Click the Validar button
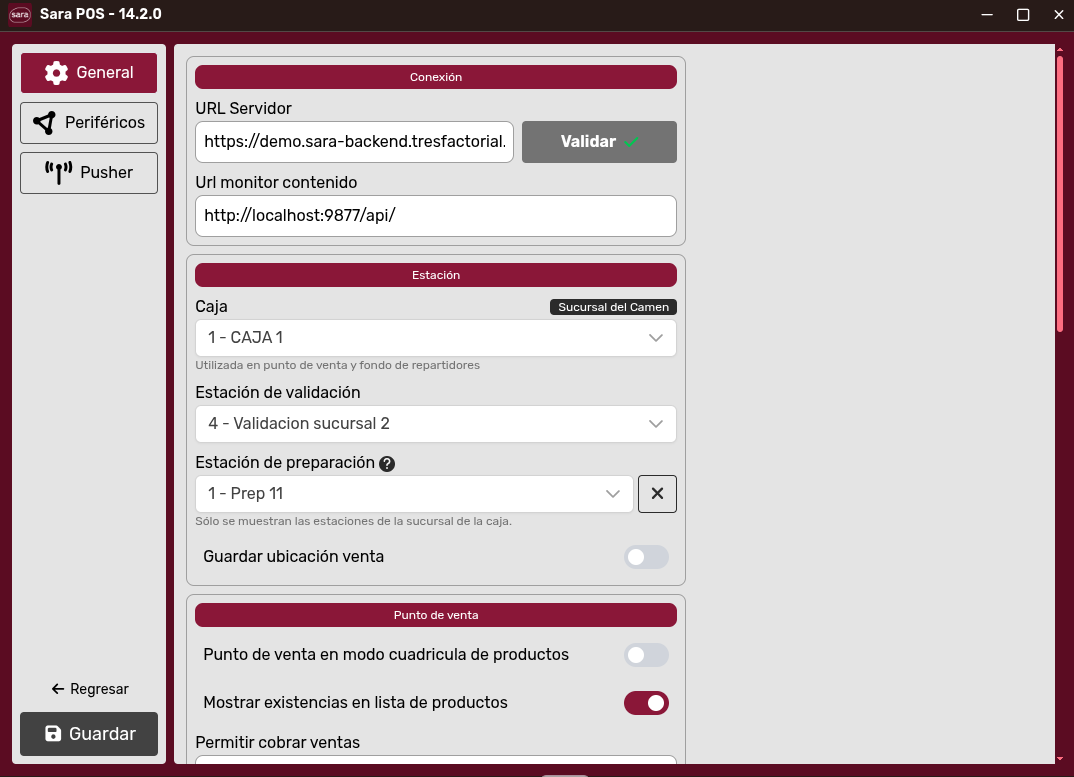1074x777 pixels. (x=599, y=142)
